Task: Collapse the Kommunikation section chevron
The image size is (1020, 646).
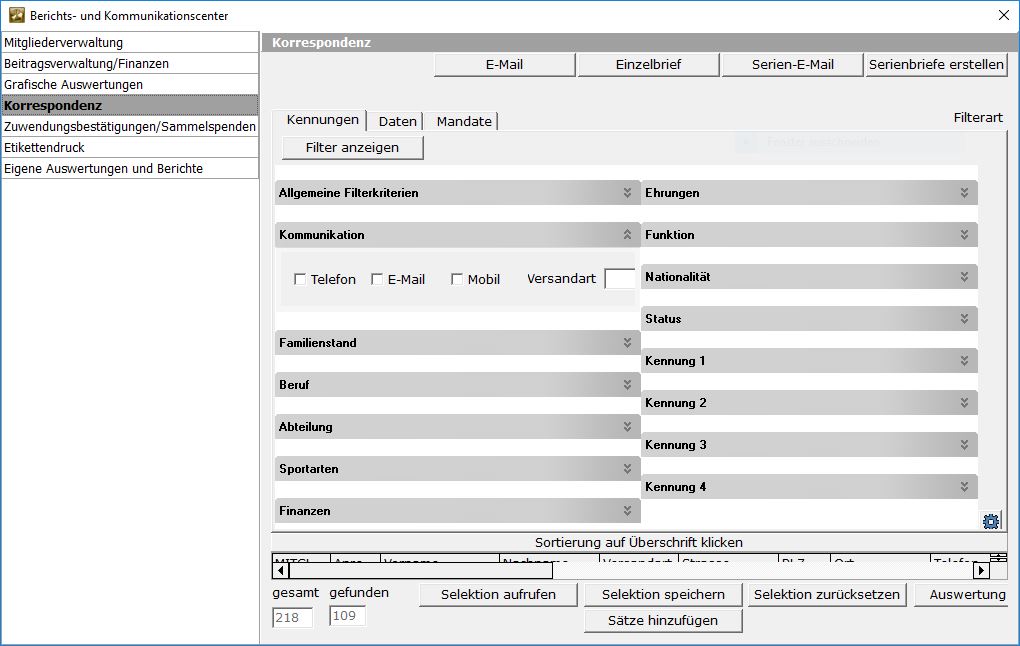Action: (x=627, y=235)
